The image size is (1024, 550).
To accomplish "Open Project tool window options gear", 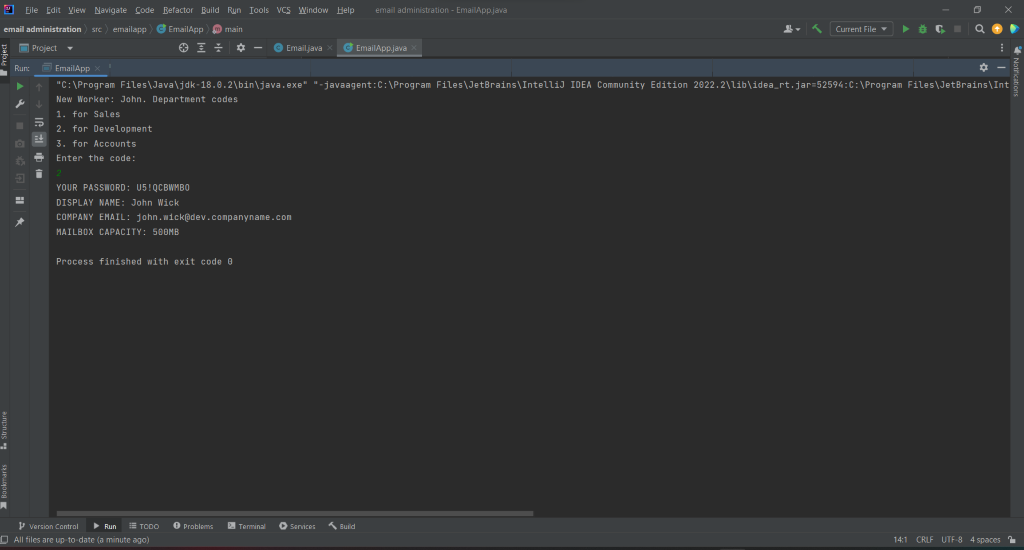I will pyautogui.click(x=240, y=48).
